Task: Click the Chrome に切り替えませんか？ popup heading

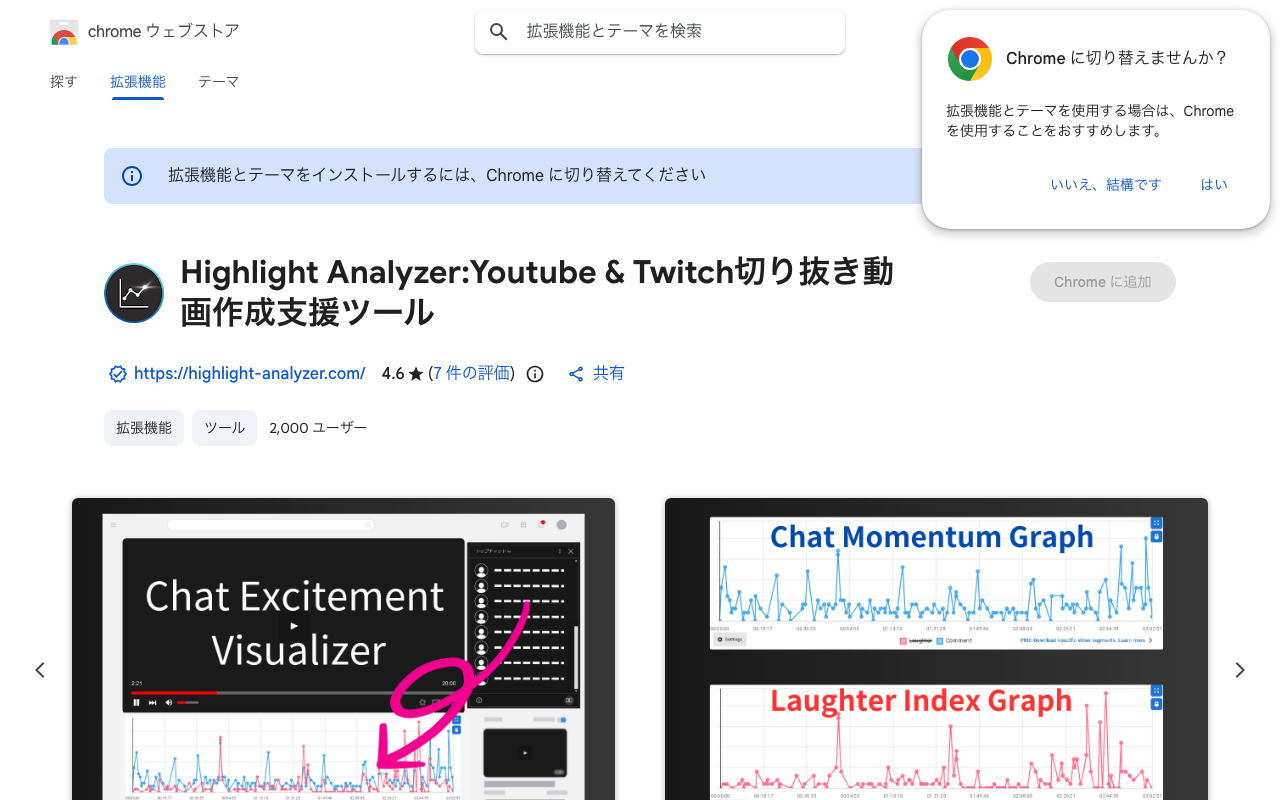Action: 1116,58
